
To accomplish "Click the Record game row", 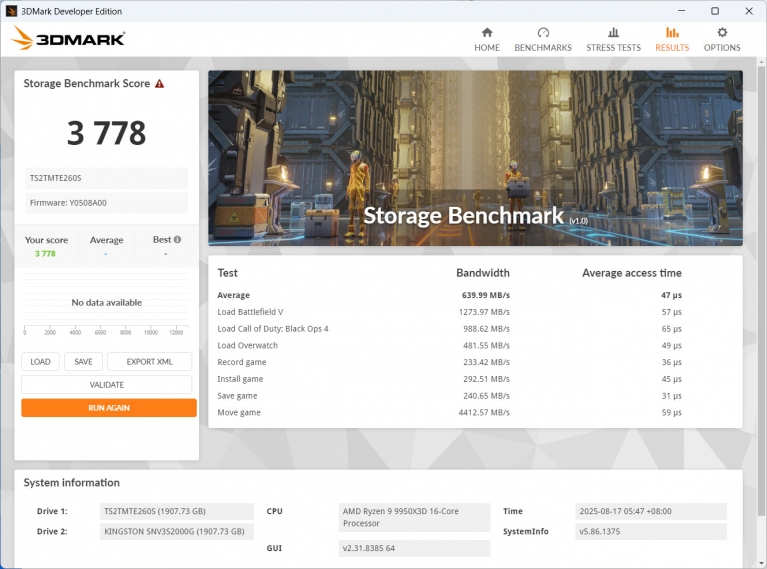I will [x=449, y=362].
